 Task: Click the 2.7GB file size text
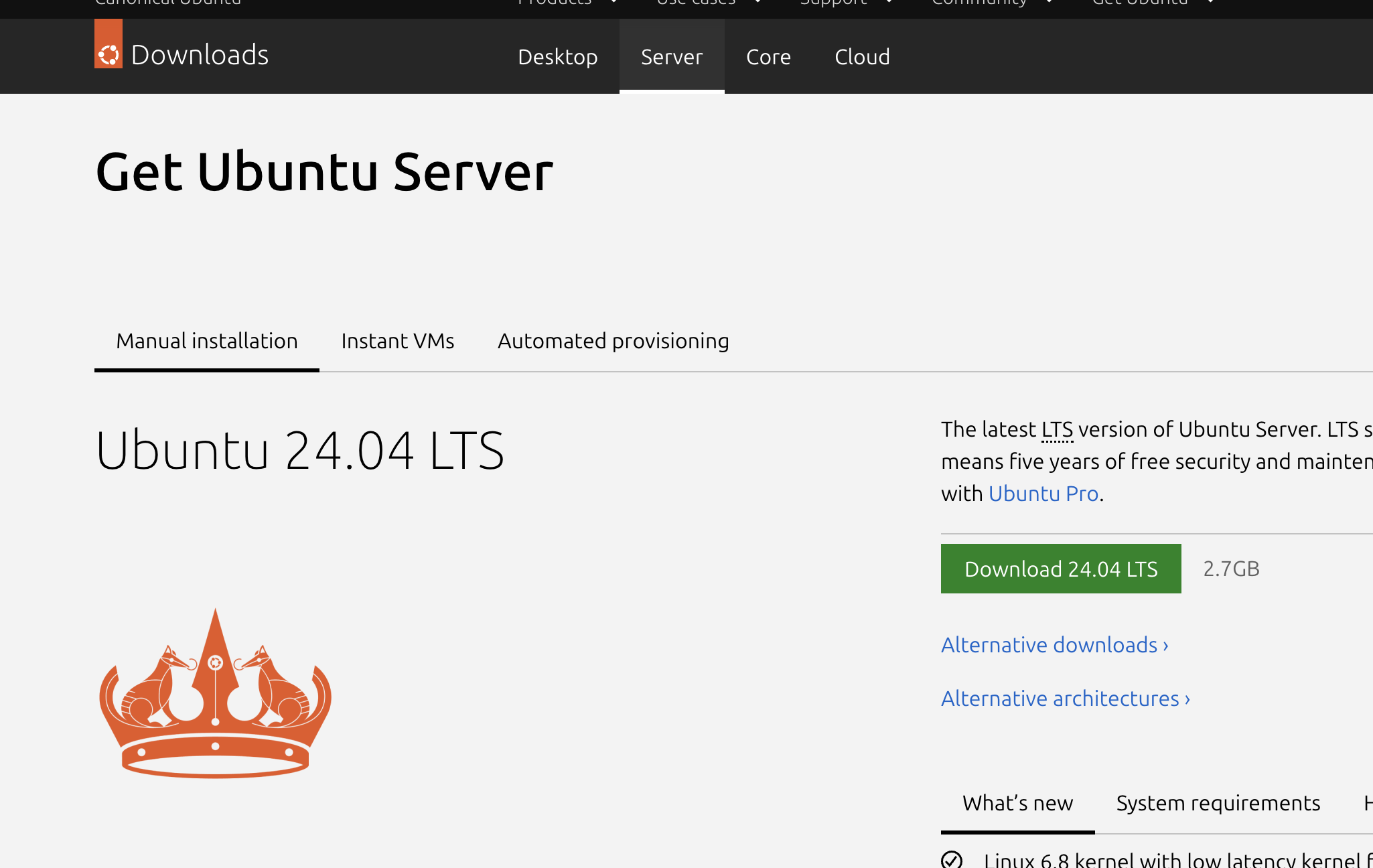[x=1231, y=569]
